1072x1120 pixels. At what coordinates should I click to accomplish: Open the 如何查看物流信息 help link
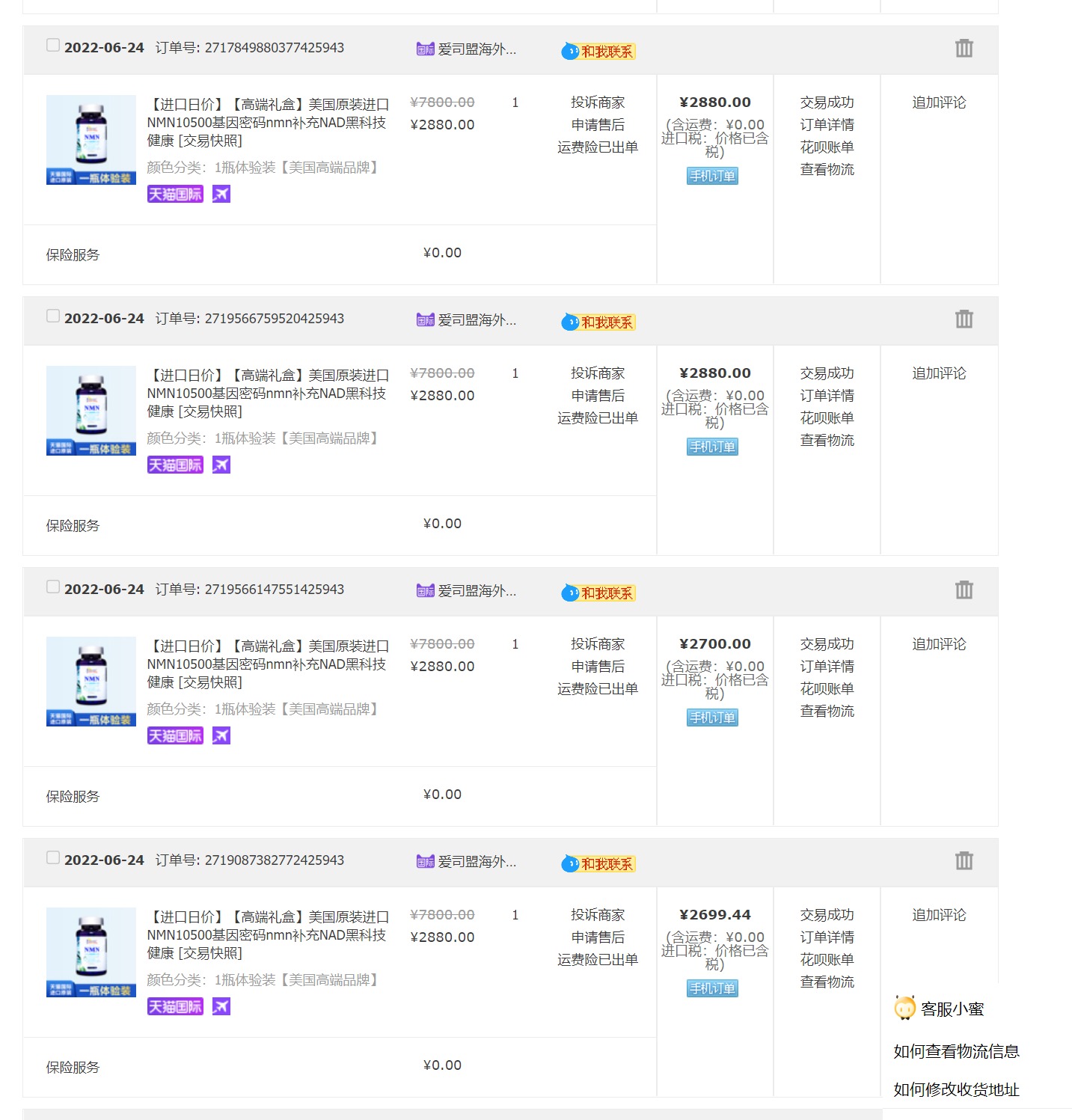pos(956,1050)
